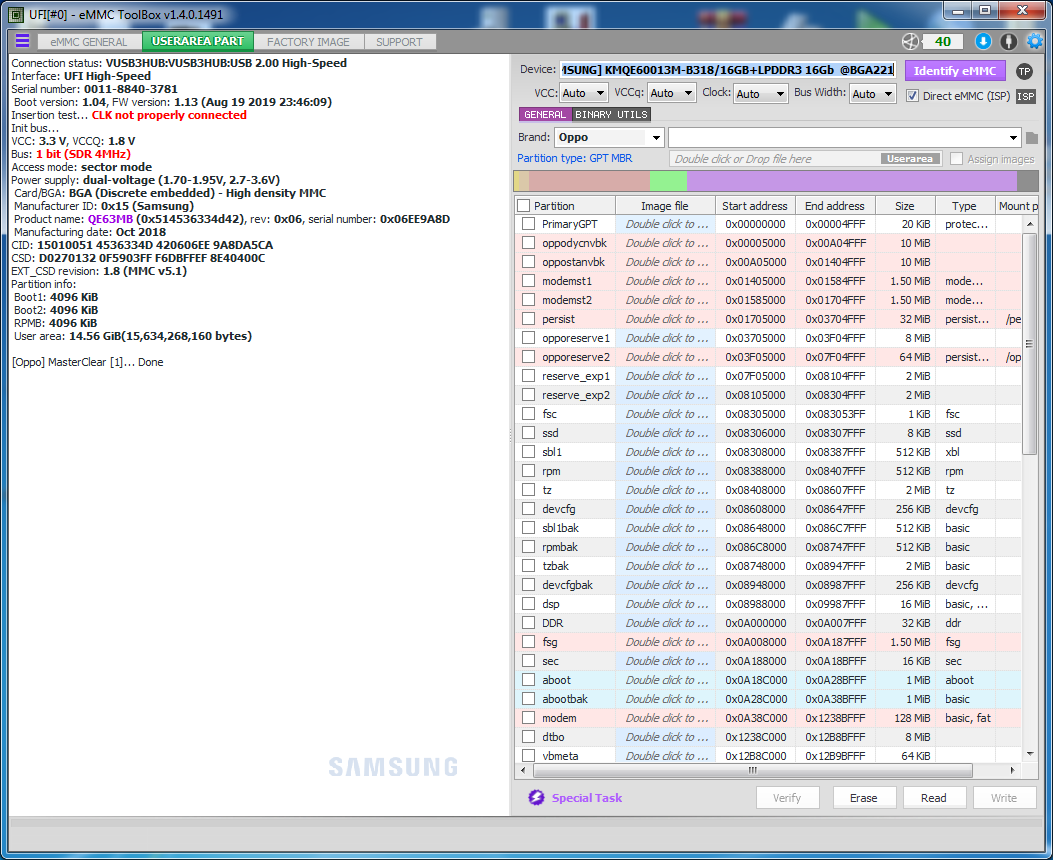Check the select-all Partition header checkbox

pyautogui.click(x=524, y=205)
